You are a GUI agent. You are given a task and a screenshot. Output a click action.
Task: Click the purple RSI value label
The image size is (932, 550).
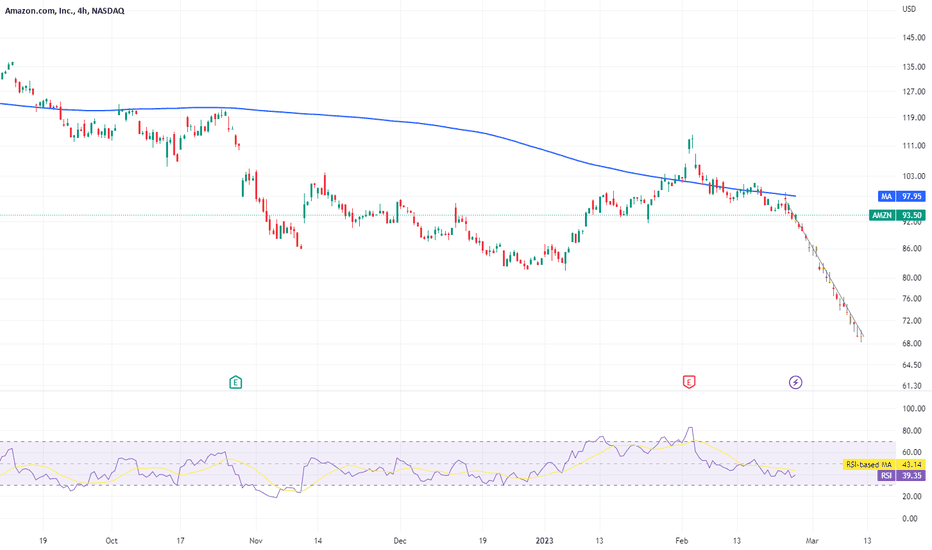tap(900, 476)
